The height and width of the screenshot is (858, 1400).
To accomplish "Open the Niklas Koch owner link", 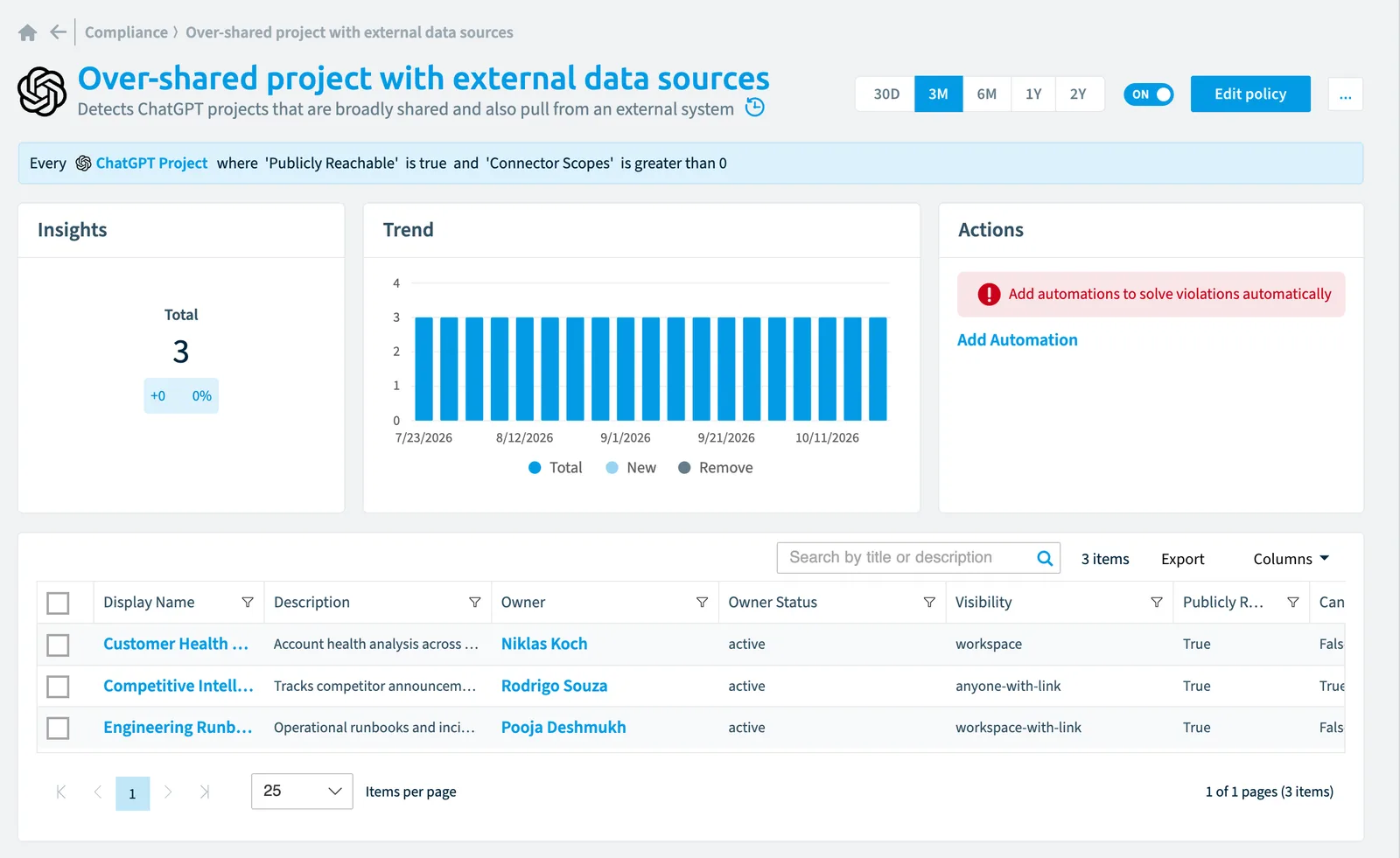I will point(544,644).
